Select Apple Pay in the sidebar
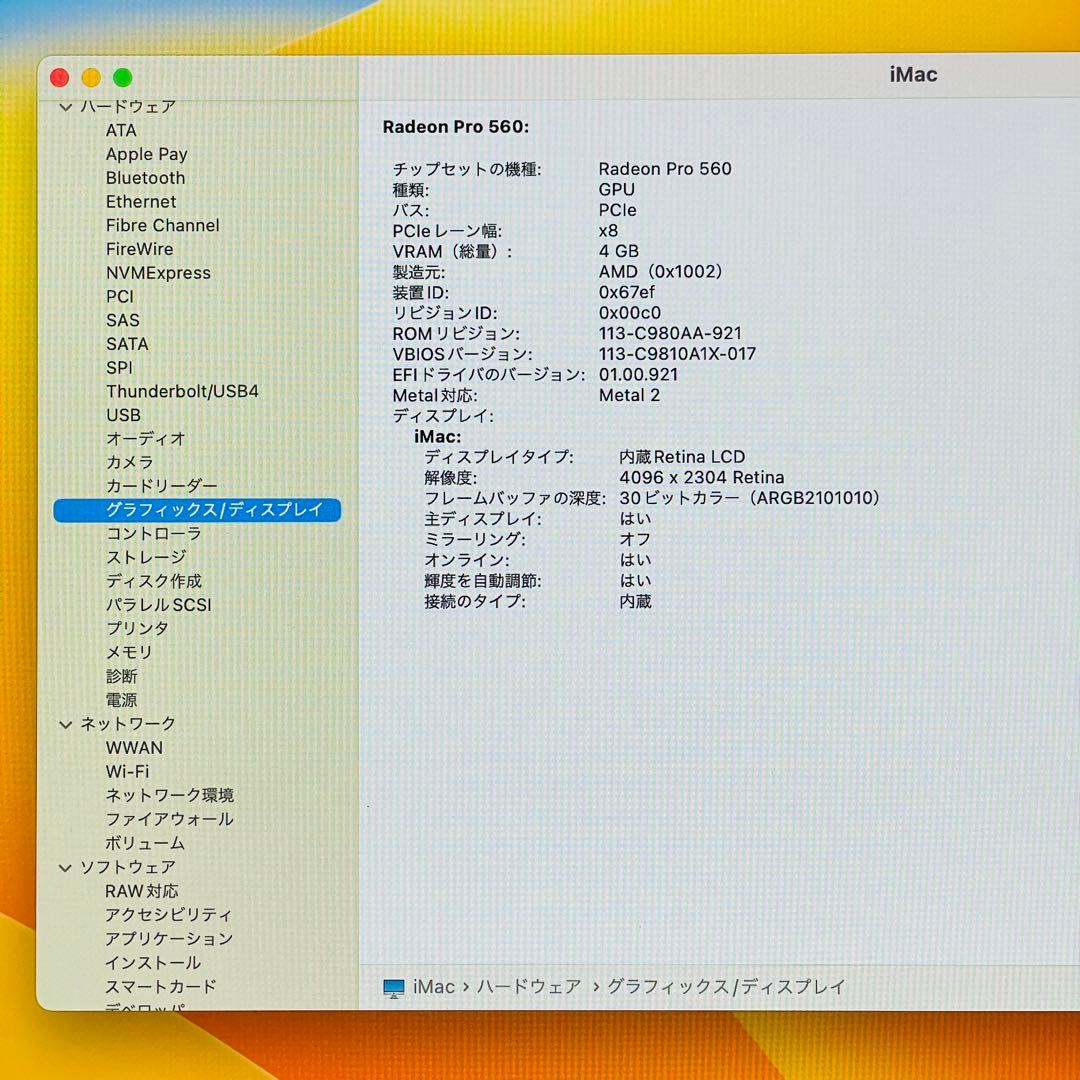1080x1080 pixels. [x=146, y=153]
